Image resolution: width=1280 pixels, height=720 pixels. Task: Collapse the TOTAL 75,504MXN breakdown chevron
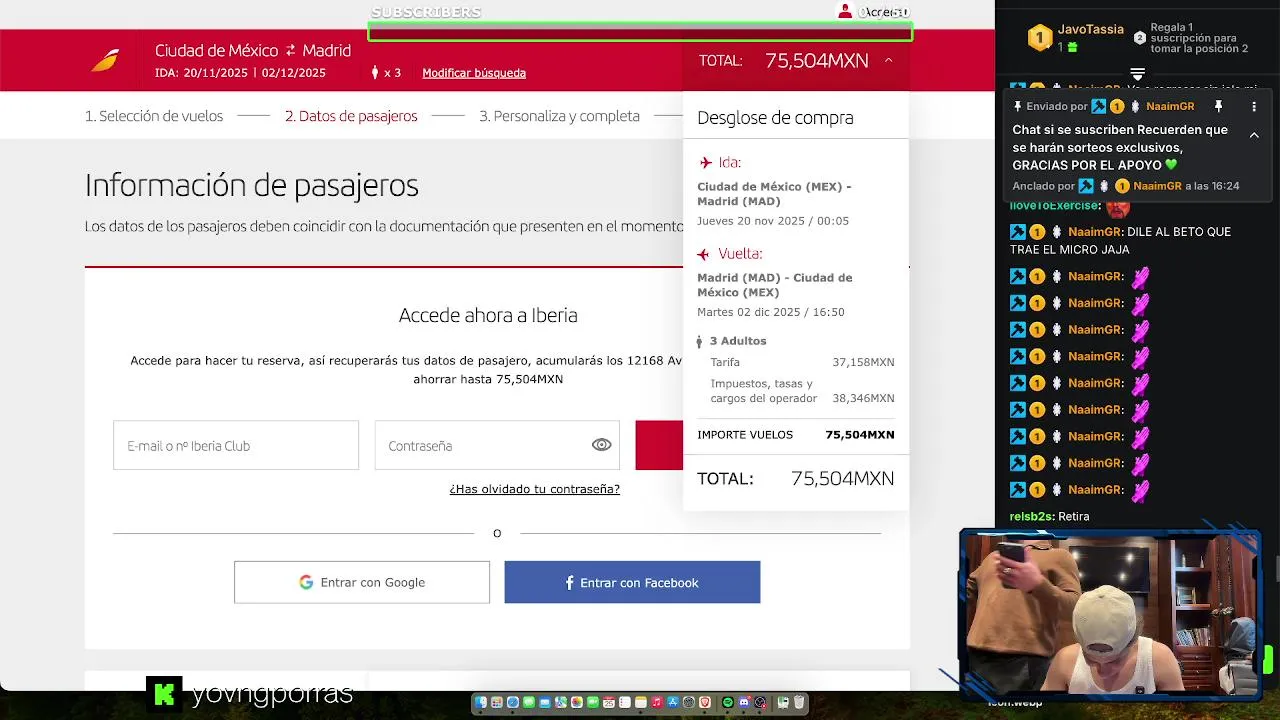(888, 61)
